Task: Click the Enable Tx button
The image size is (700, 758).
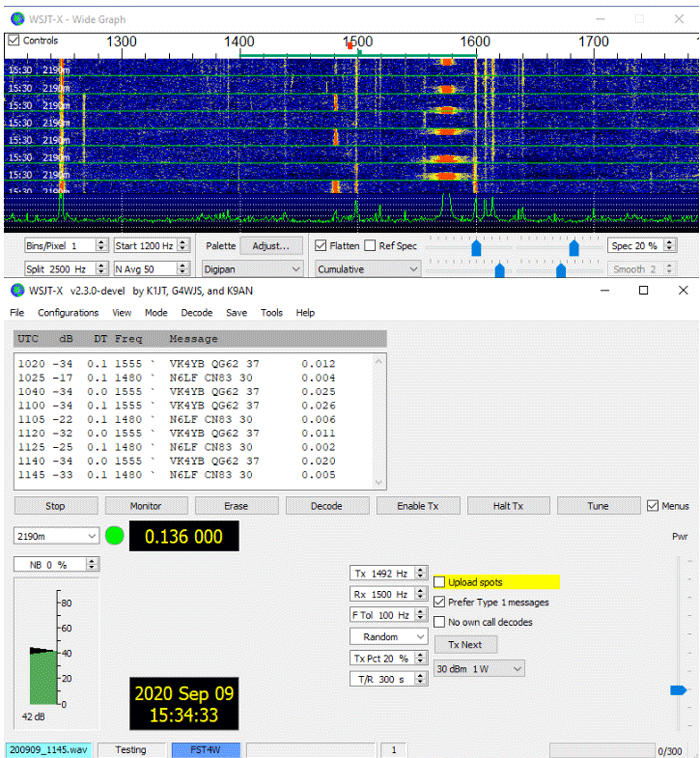Action: (x=418, y=506)
